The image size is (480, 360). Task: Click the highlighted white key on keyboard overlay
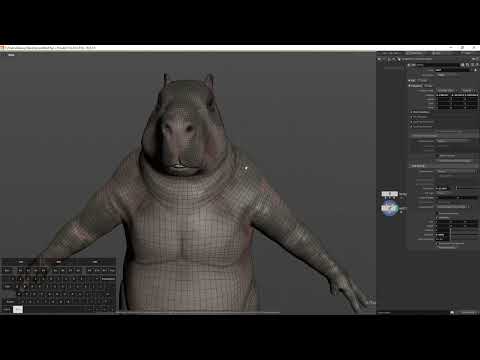click(x=18, y=309)
